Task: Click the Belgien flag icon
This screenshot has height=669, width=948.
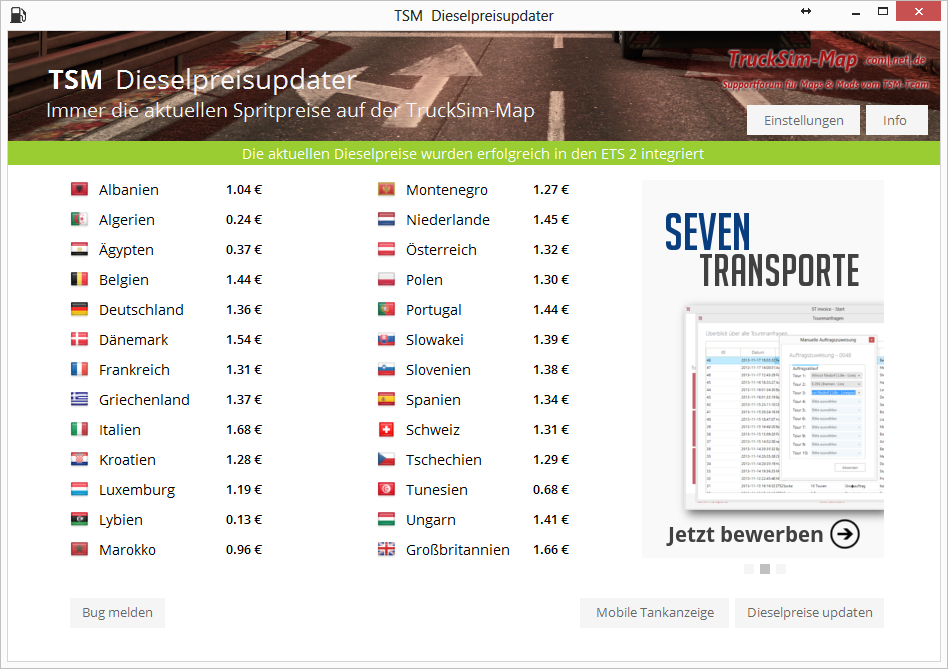Action: click(79, 279)
